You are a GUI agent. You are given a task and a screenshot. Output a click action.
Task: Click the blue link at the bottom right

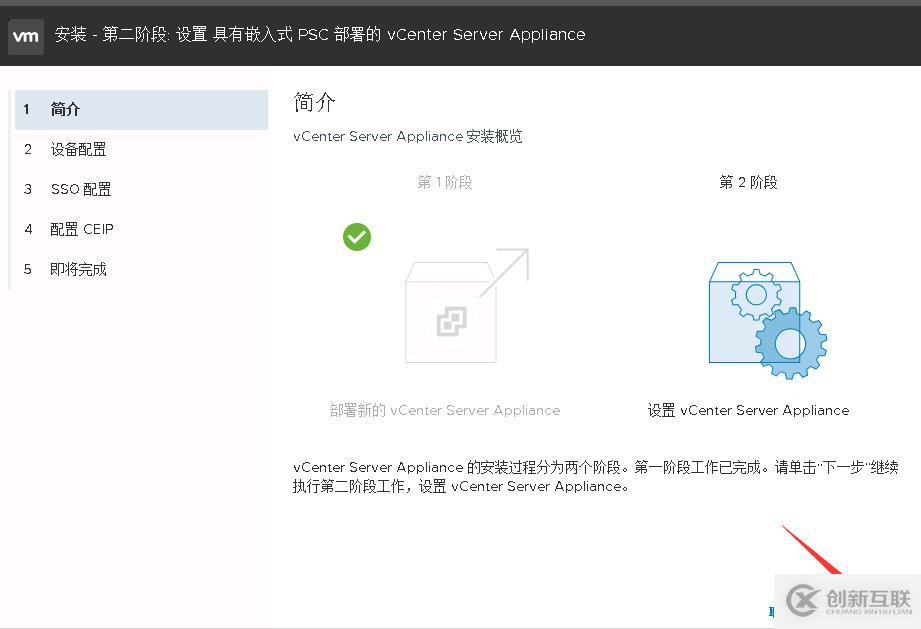[x=773, y=611]
